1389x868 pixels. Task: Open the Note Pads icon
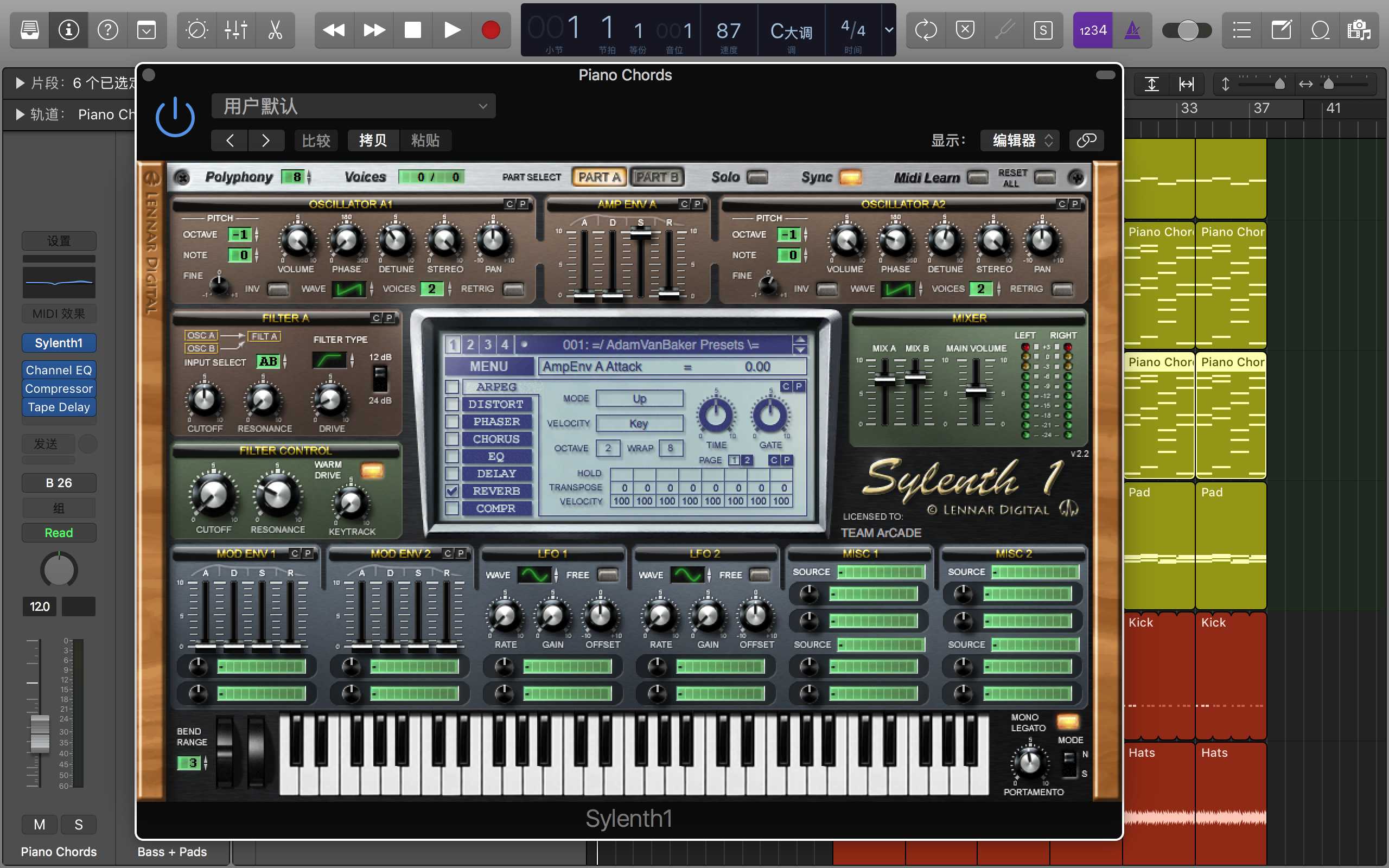point(1281,30)
